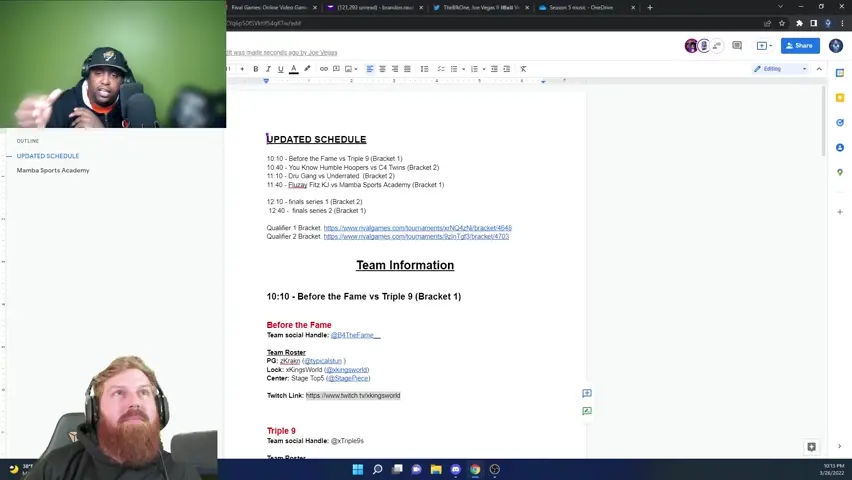The image size is (852, 480).
Task: Pick text color from the toolbar
Action: point(293,69)
